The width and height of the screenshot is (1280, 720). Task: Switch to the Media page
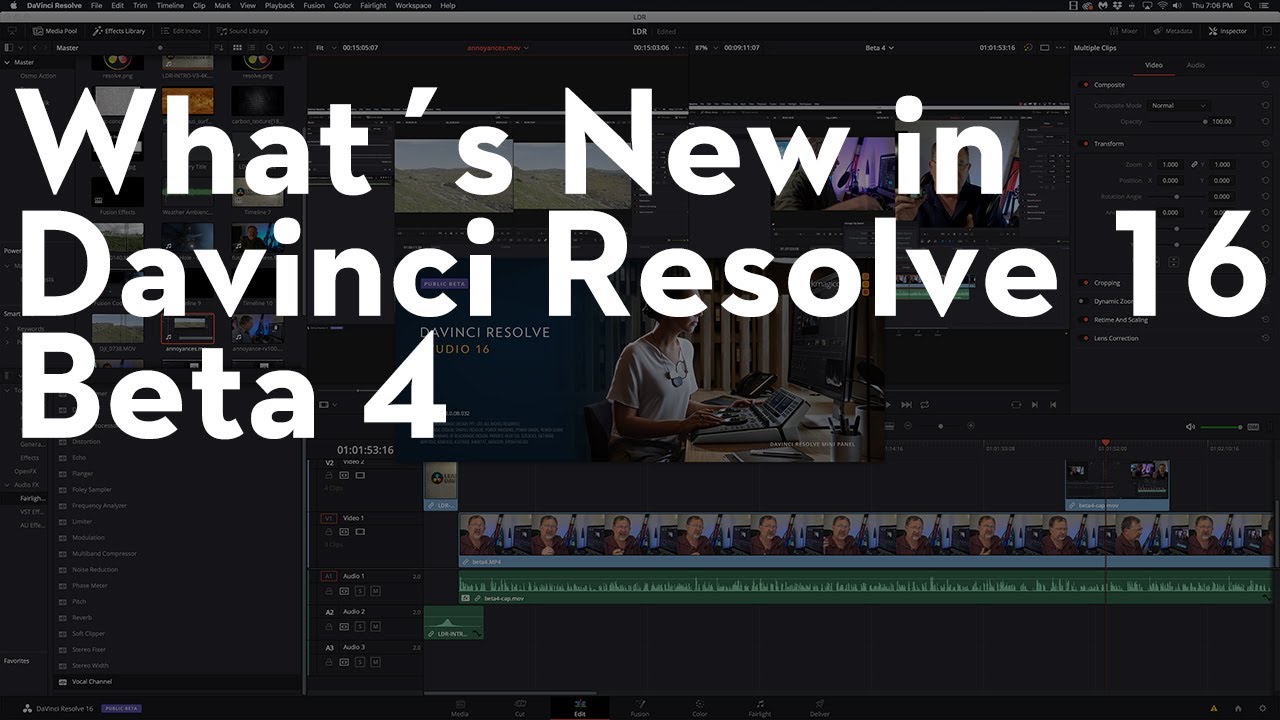tap(459, 708)
